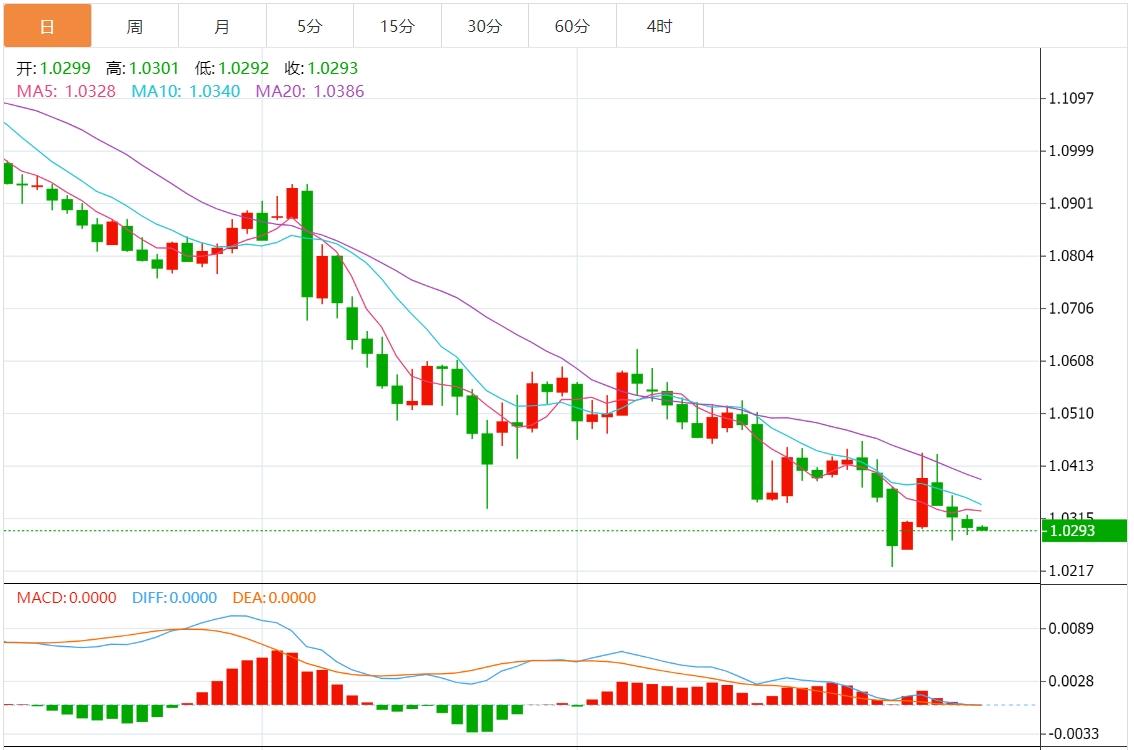Image resolution: width=1134 pixels, height=750 pixels.
Task: Select the 15分 timeframe tab
Action: (397, 26)
